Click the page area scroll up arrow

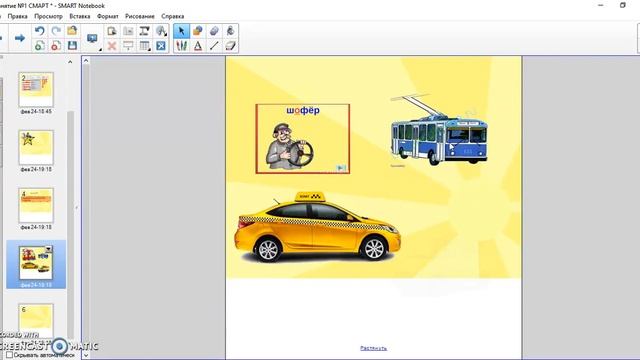point(86,61)
